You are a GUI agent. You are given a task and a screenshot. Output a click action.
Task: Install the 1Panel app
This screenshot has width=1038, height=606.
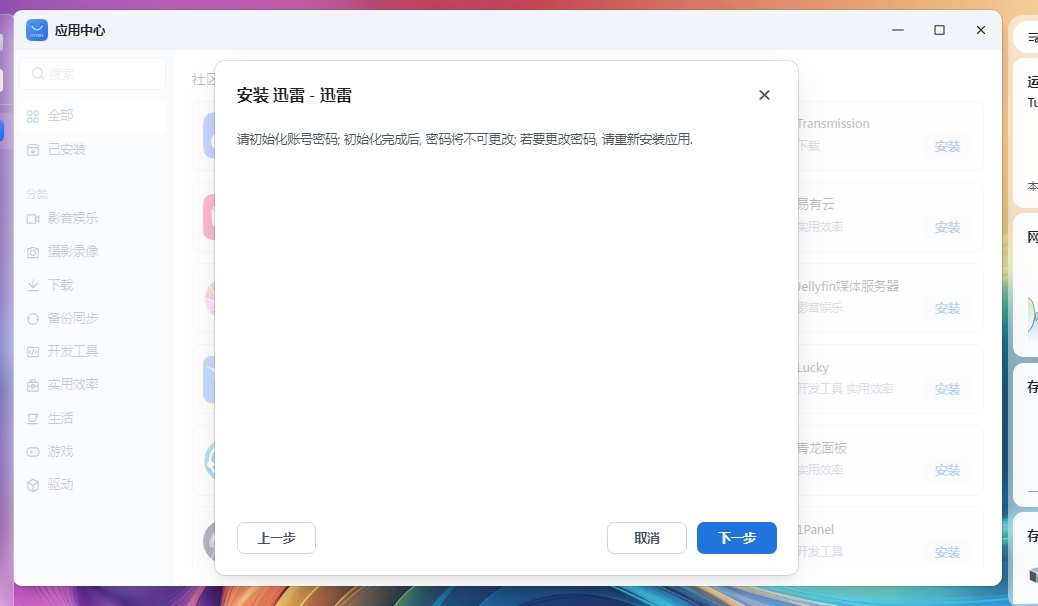coord(947,552)
